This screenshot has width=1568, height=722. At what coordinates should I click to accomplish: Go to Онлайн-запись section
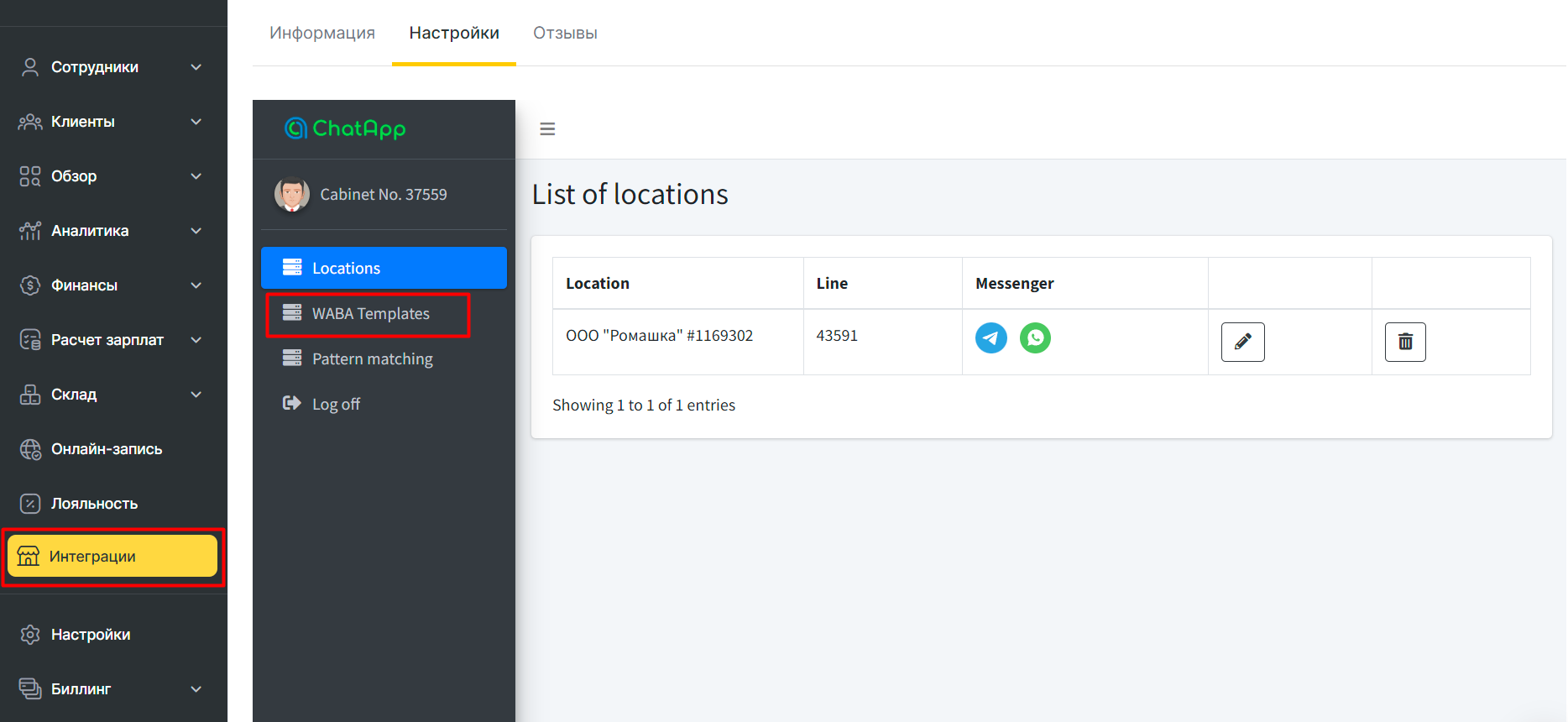click(106, 449)
